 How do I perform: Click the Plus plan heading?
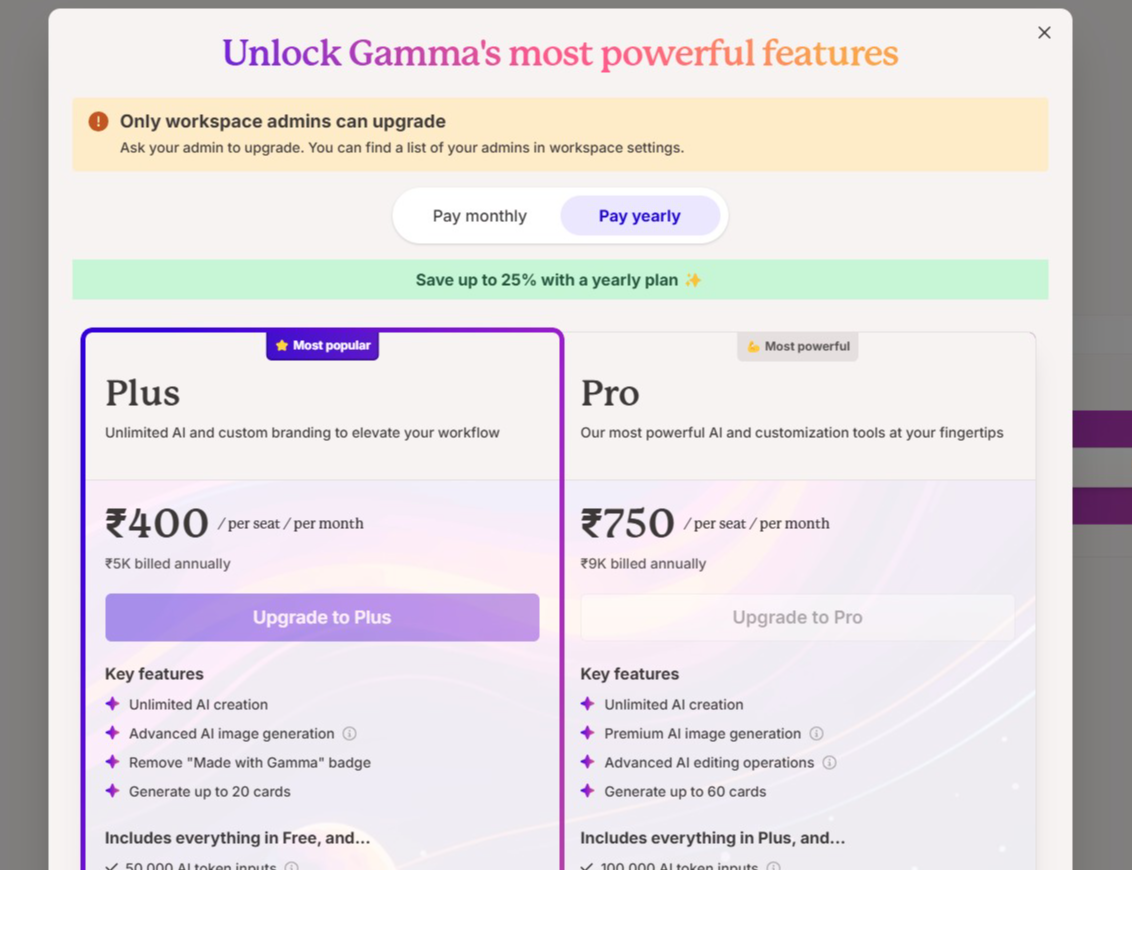143,393
